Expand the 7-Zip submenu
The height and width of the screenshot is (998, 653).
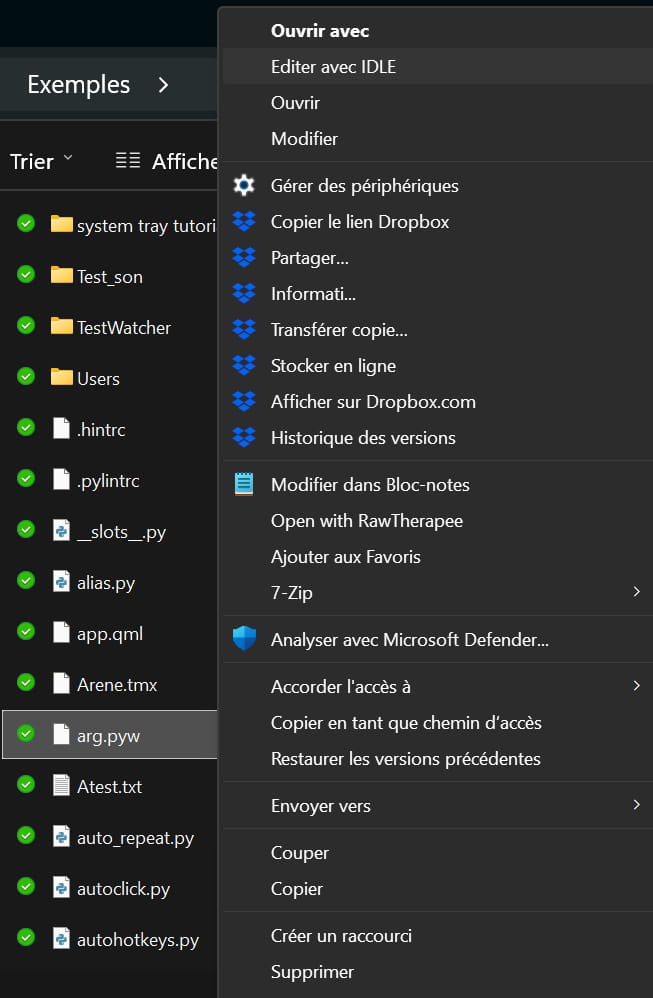pyautogui.click(x=636, y=593)
